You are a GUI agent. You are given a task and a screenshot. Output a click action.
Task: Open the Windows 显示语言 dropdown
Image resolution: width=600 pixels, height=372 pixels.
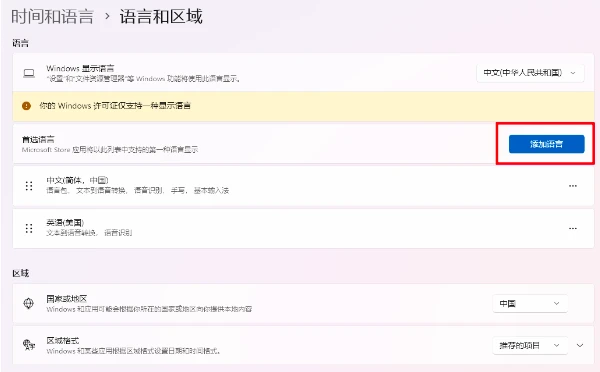pos(530,73)
